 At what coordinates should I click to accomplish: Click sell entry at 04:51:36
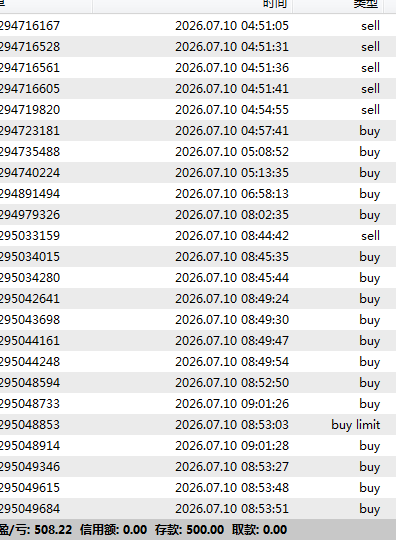[198, 68]
